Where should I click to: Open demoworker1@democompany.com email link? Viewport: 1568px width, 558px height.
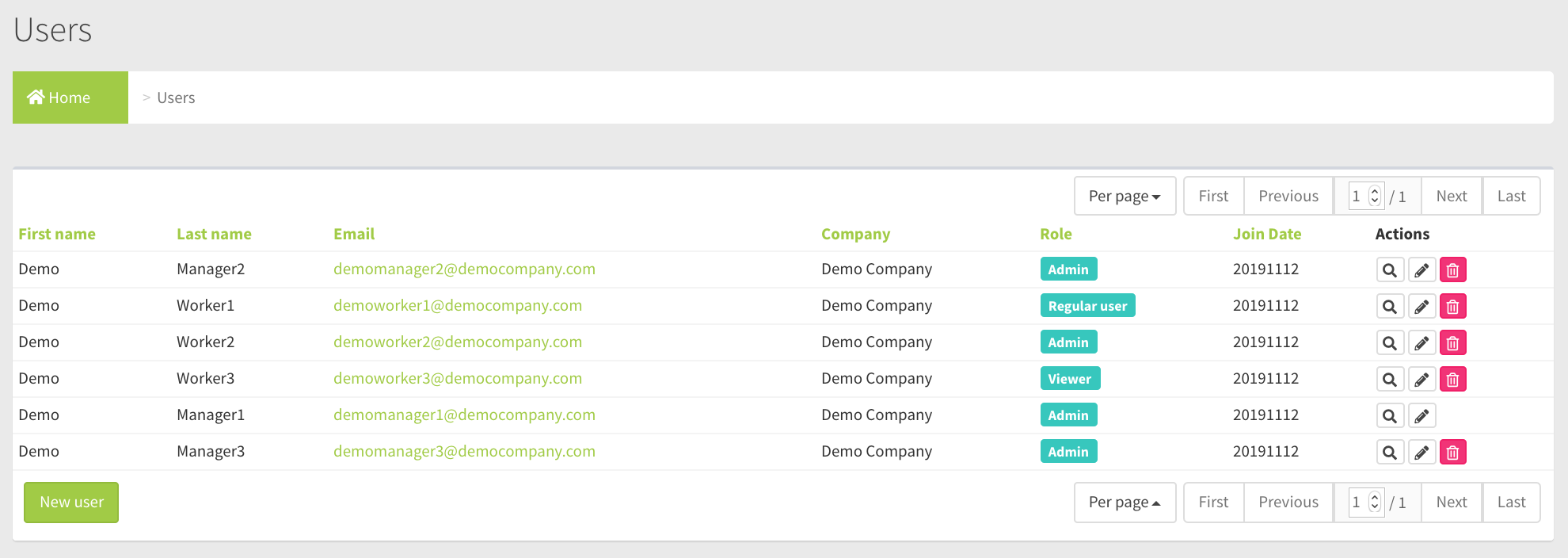coord(457,306)
